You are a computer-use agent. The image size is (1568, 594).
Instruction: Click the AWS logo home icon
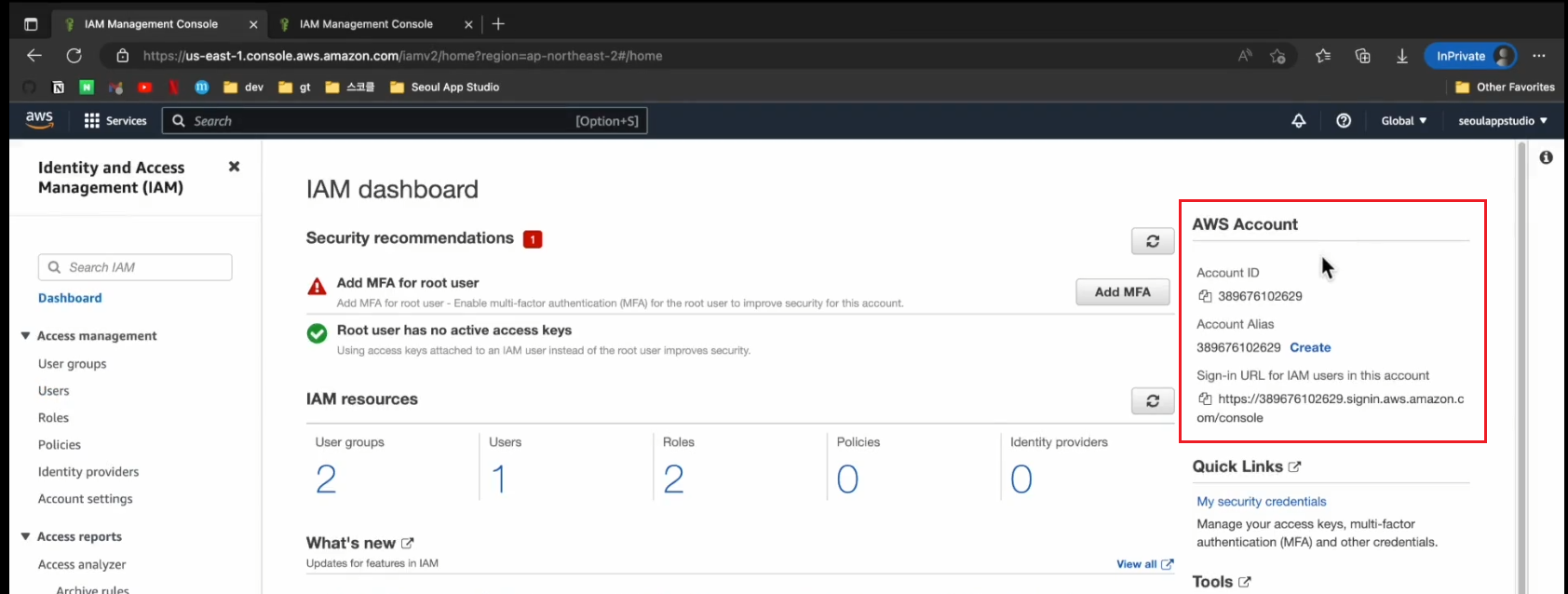[x=39, y=120]
